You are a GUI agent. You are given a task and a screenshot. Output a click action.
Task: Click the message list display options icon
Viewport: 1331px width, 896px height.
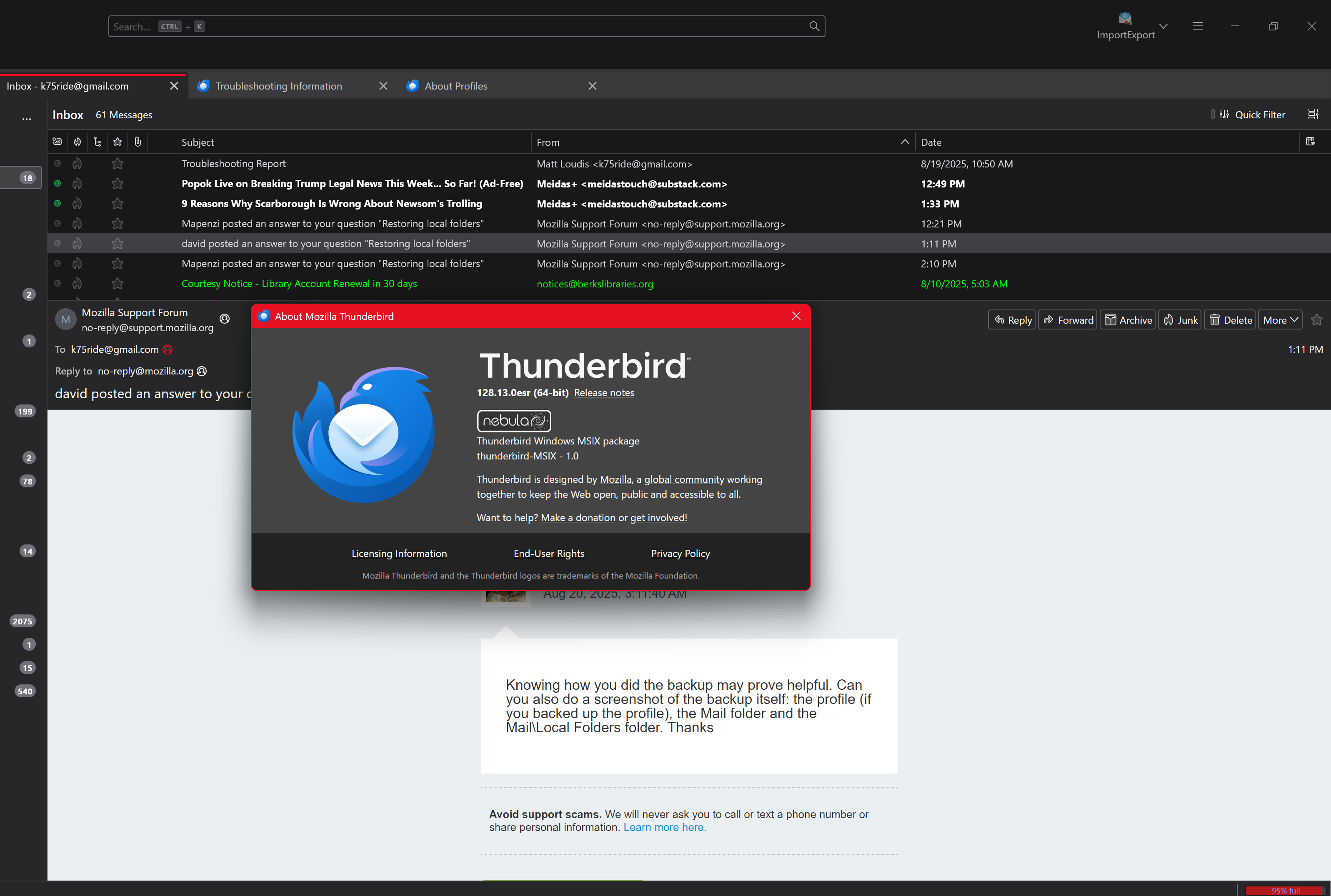(x=1313, y=115)
